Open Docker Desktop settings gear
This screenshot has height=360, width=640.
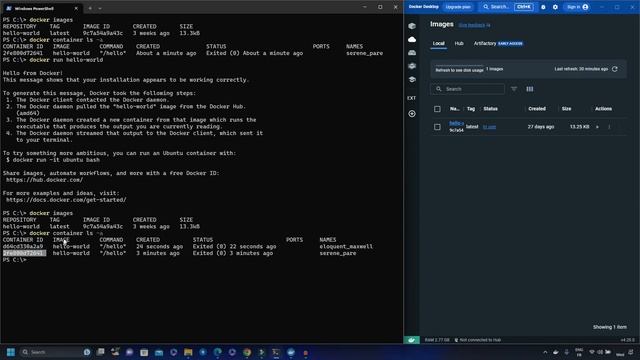pos(555,7)
